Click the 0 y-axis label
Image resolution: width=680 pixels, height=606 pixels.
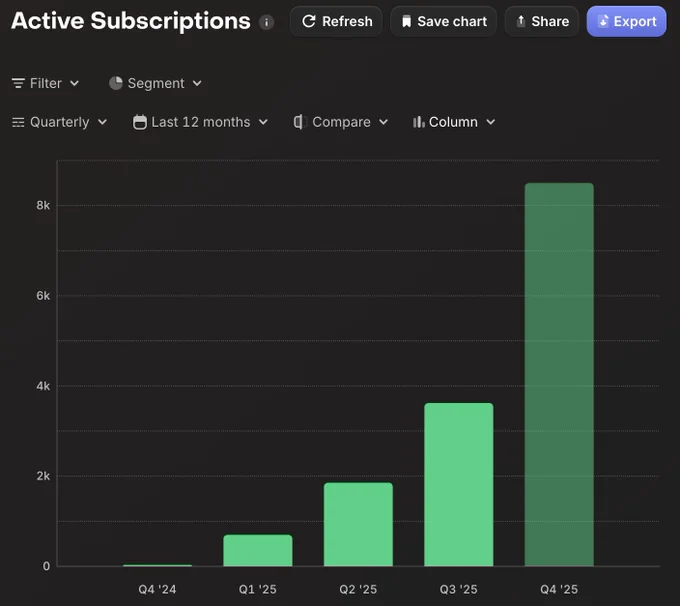pos(46,566)
